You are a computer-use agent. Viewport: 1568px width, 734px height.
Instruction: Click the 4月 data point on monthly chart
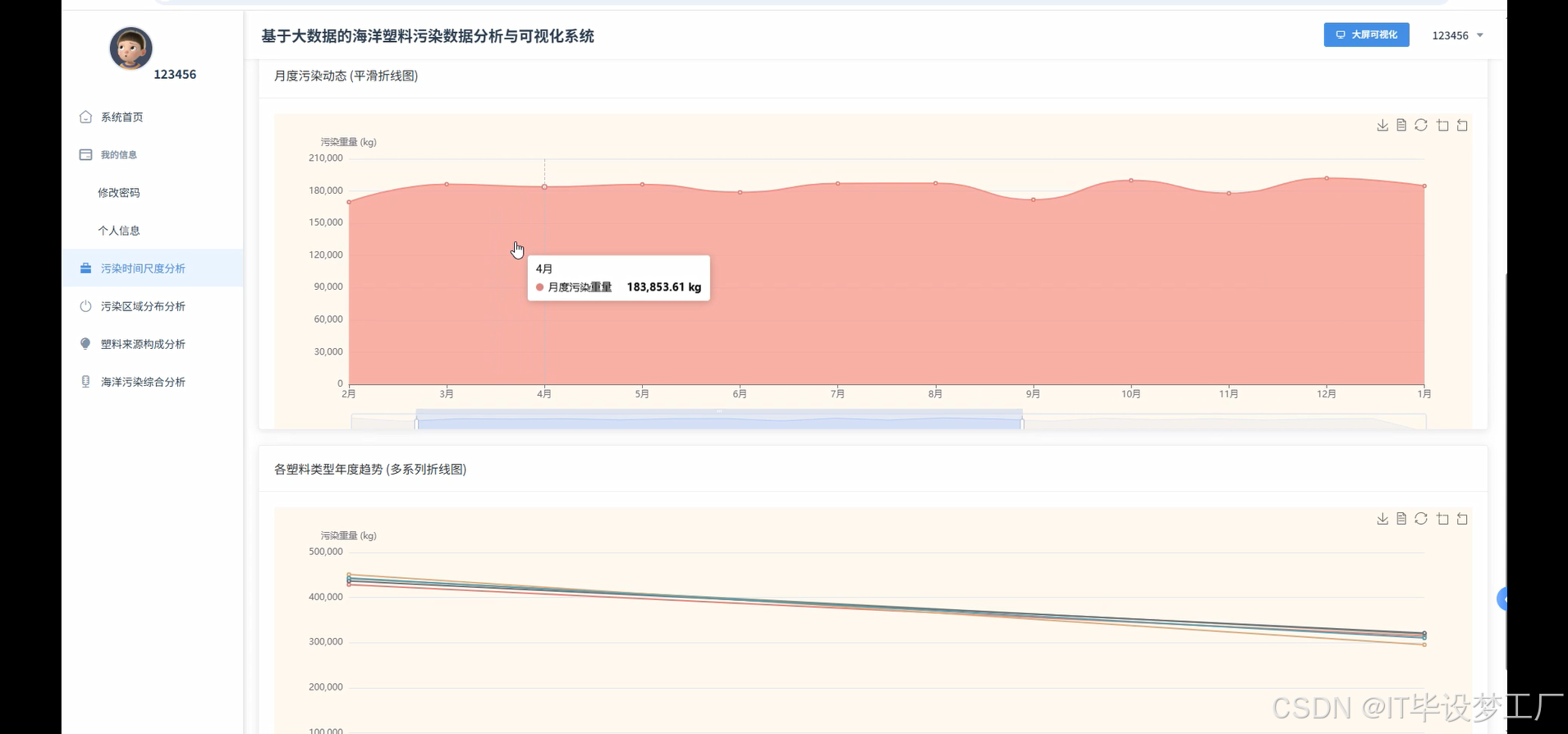[x=544, y=187]
